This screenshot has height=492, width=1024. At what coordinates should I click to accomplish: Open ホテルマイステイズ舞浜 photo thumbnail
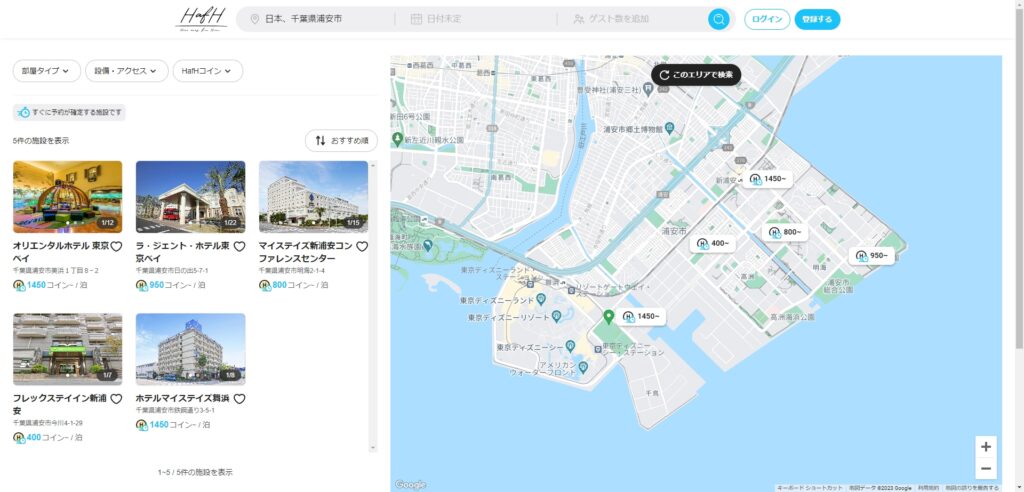point(191,349)
